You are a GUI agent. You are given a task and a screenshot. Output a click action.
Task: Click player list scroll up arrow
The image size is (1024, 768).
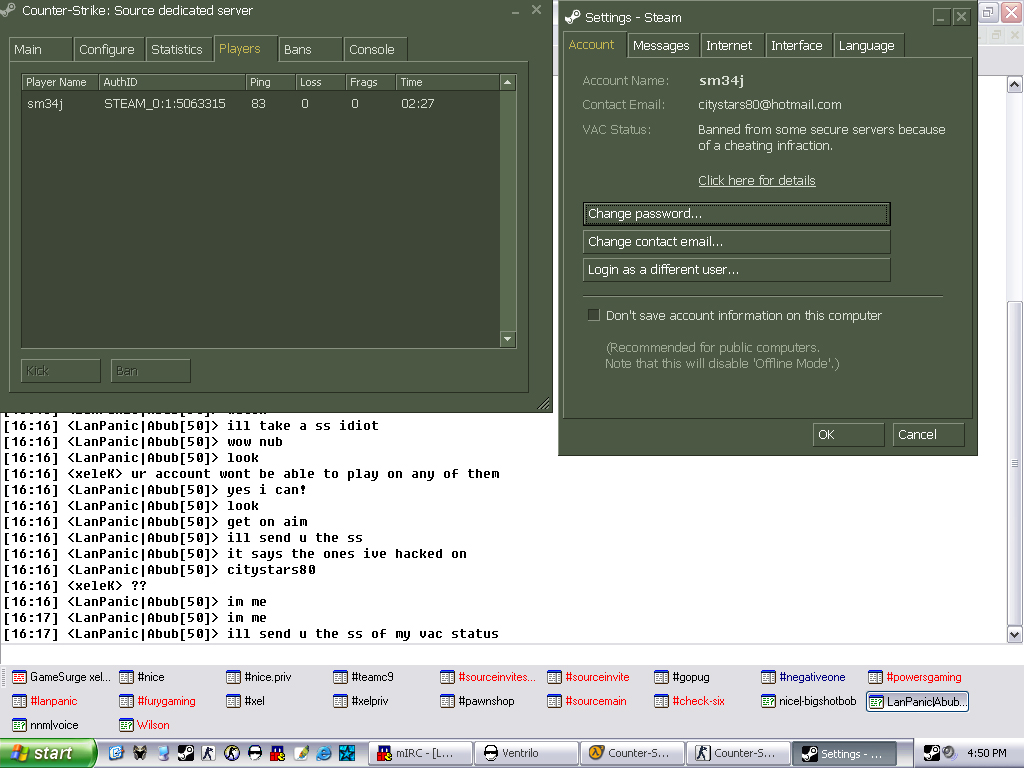coord(508,82)
